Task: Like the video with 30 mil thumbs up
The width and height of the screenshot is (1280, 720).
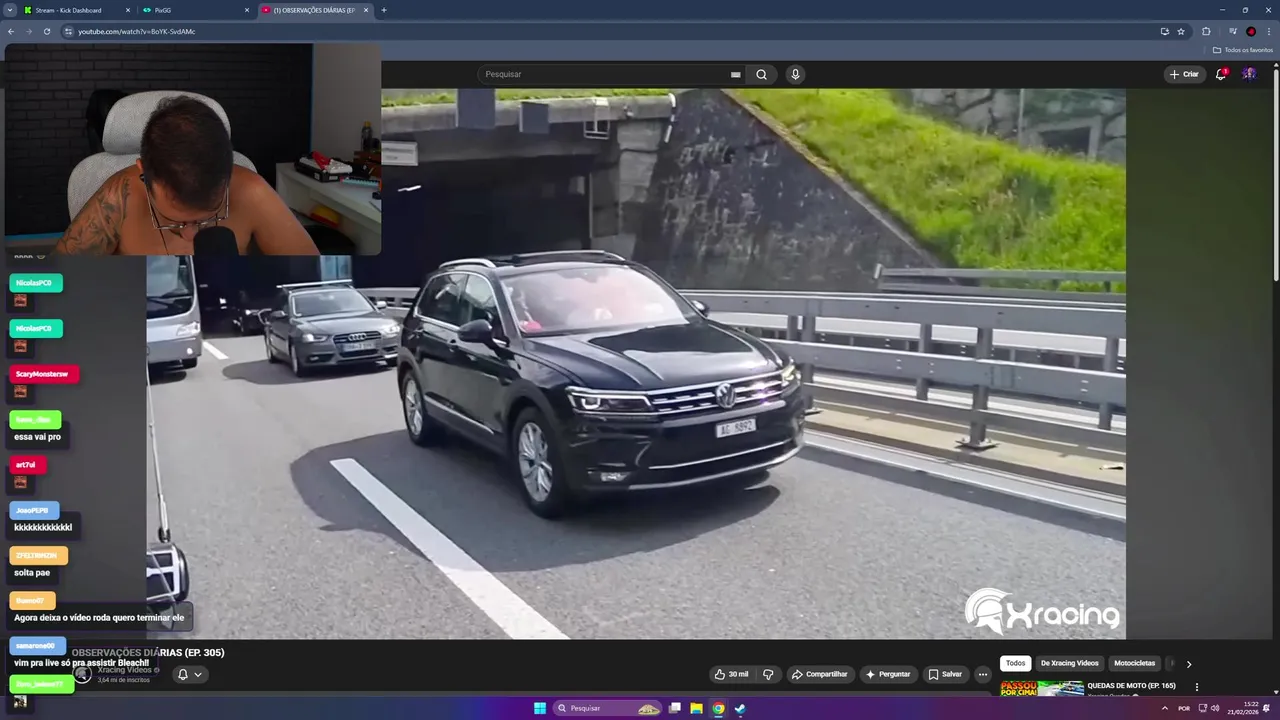Action: 731,674
